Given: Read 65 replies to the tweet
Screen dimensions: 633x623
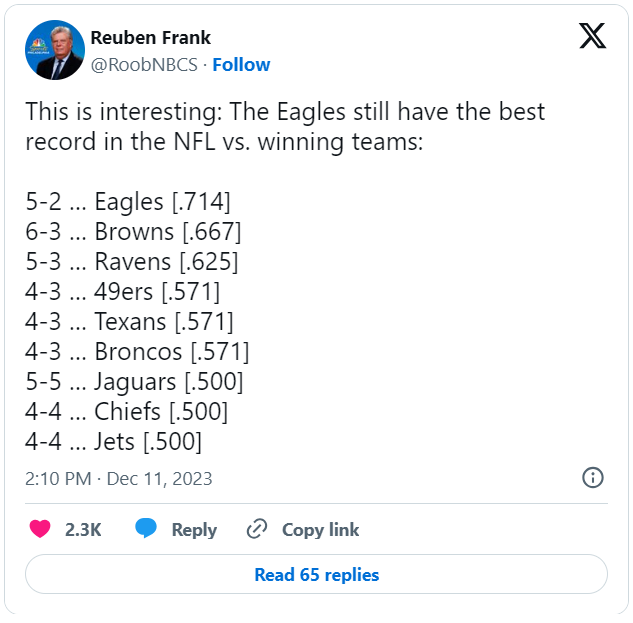Looking at the screenshot, I should 316,575.
